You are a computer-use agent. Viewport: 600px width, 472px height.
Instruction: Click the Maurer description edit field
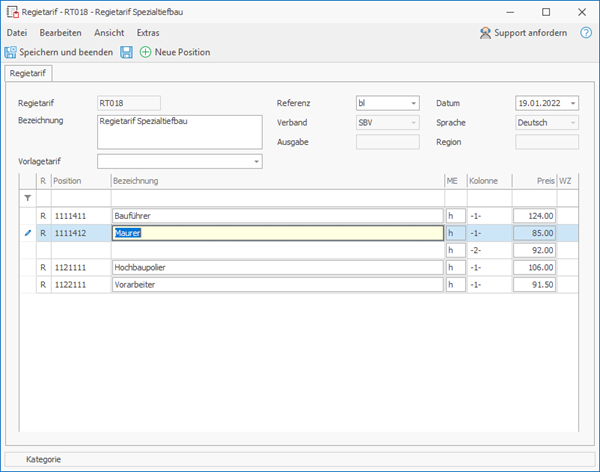[x=278, y=233]
